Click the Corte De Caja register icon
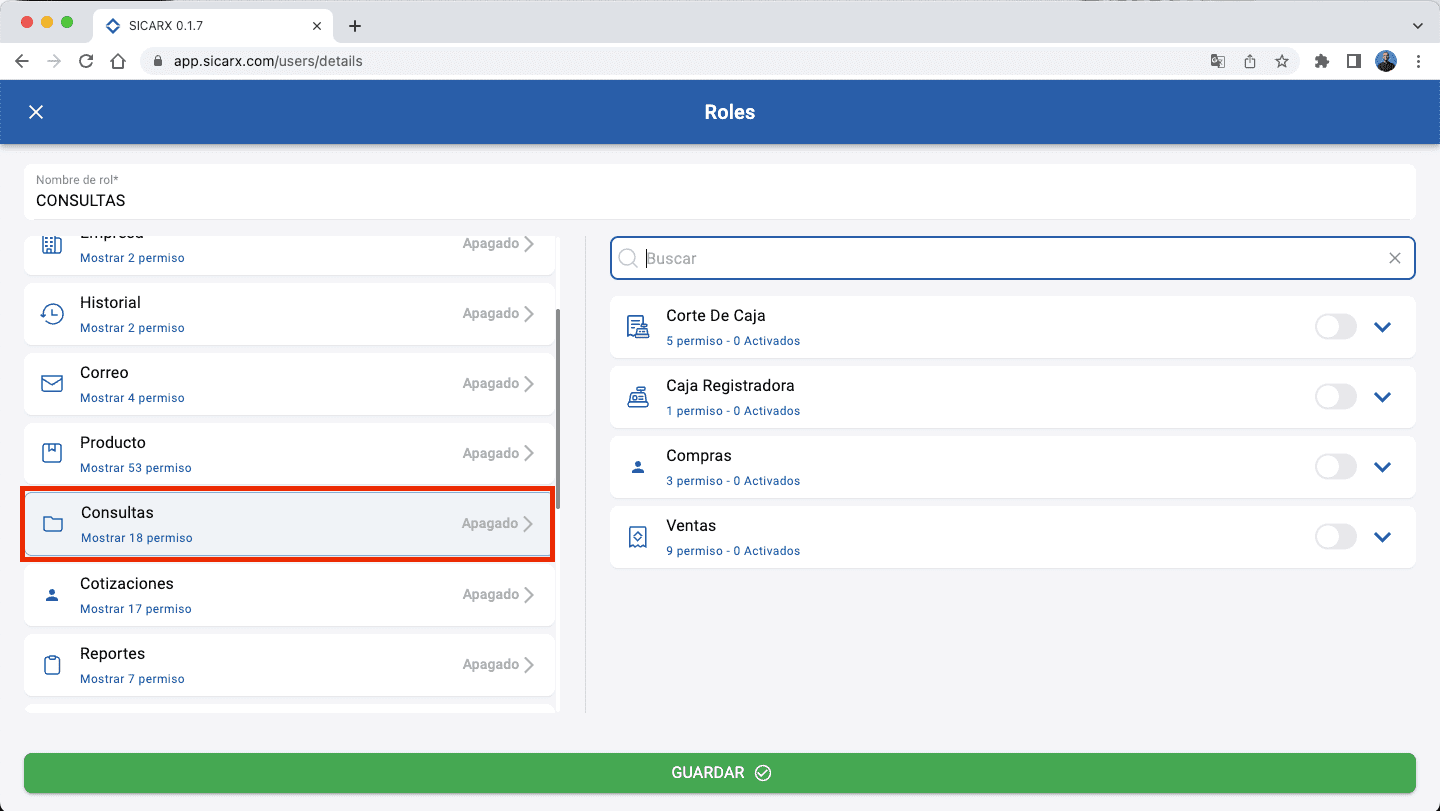Viewport: 1440px width, 811px height. click(x=638, y=327)
